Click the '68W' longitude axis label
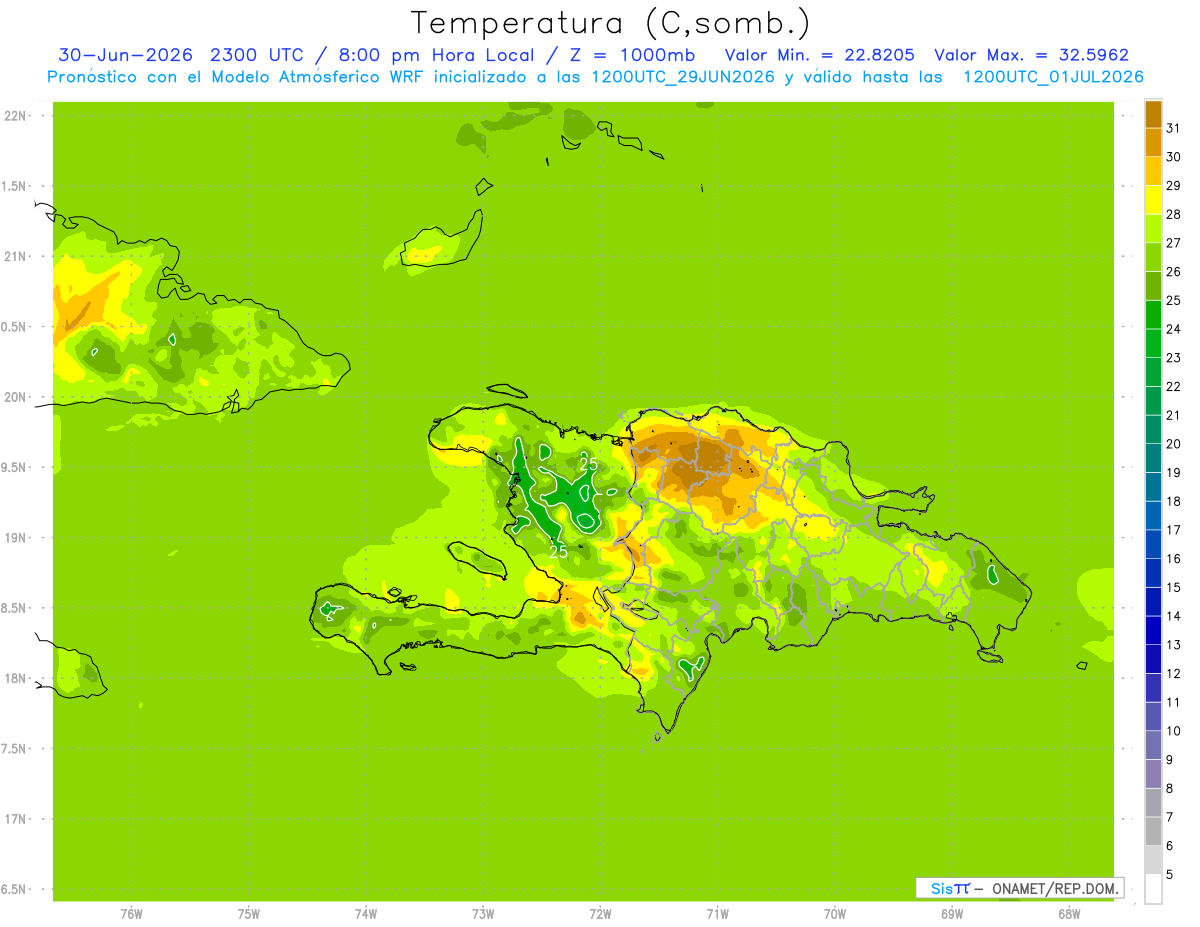Screen dimensions: 1200x927 (1069, 914)
